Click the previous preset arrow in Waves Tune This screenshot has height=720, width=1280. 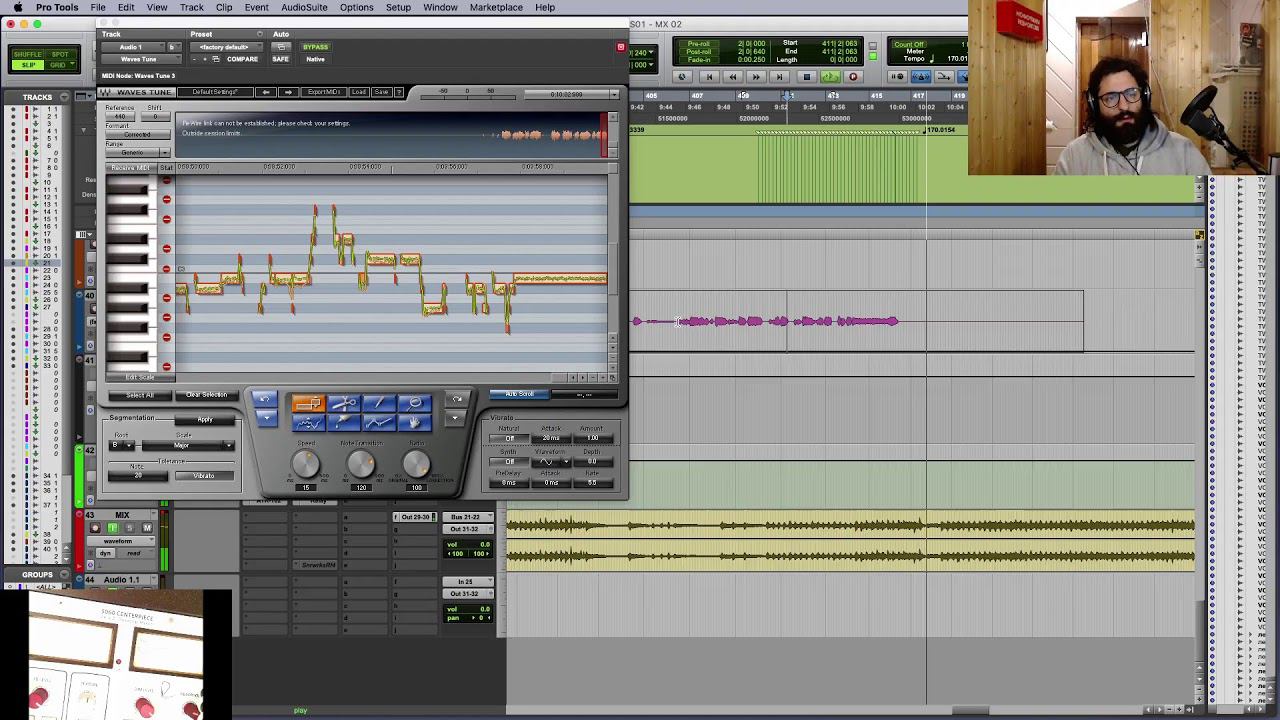point(266,92)
